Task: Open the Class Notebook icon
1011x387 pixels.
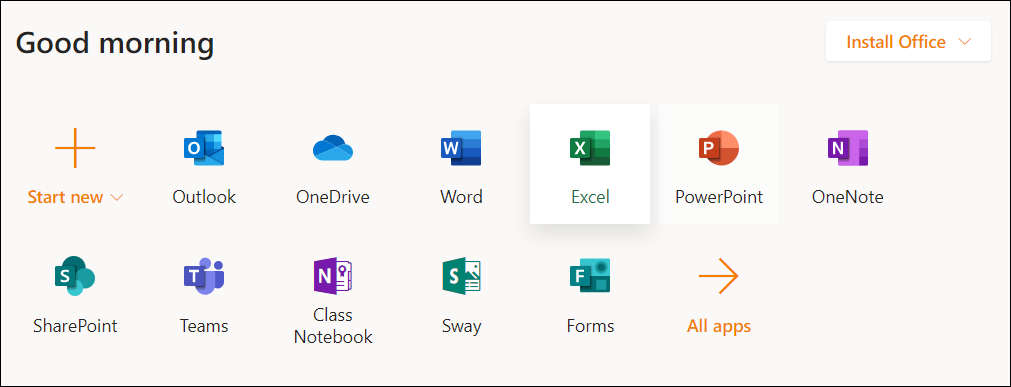Action: click(x=333, y=276)
